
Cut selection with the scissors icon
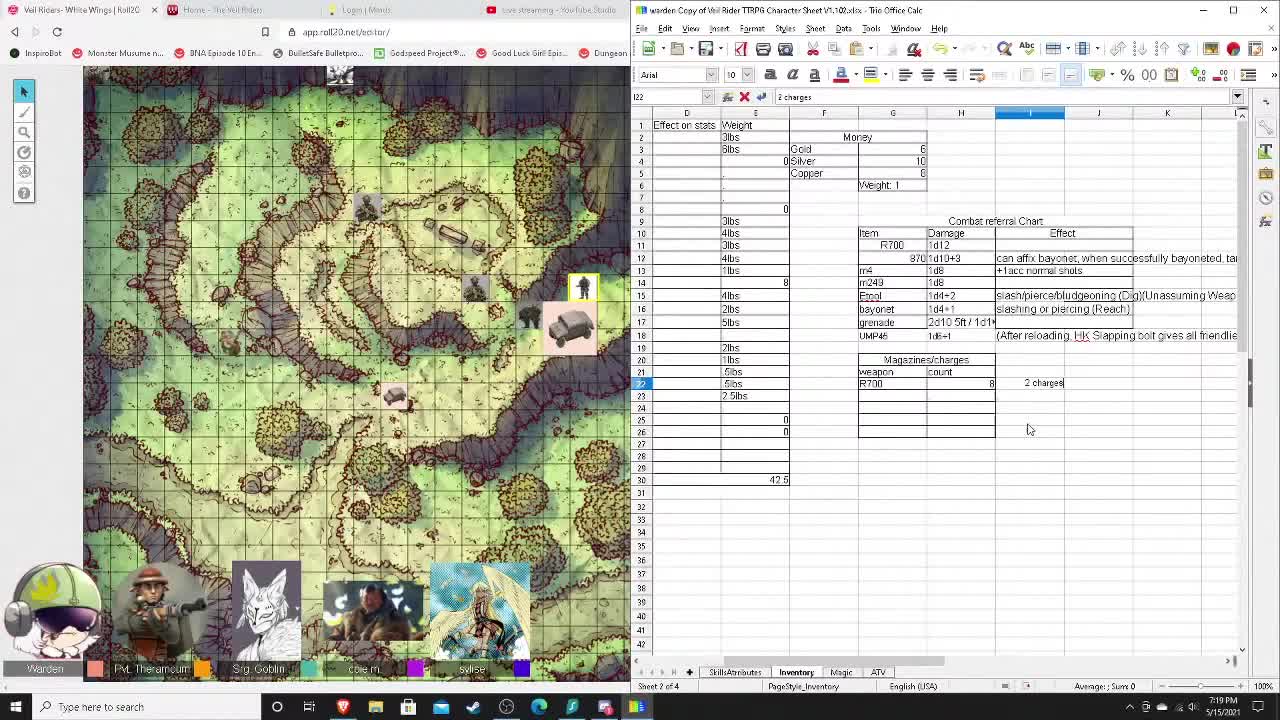813,48
